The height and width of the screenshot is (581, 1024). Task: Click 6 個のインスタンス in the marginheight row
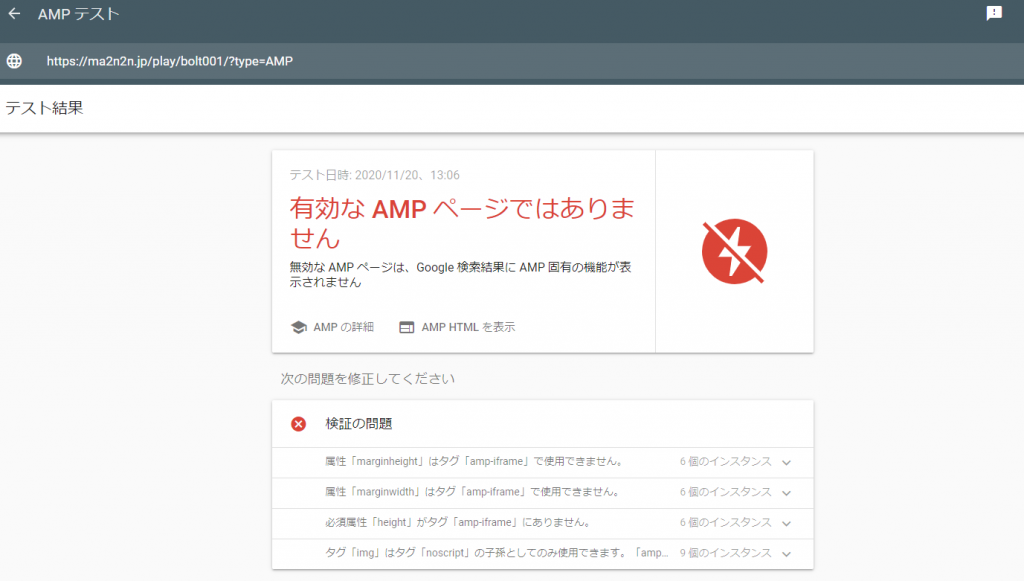[726, 462]
